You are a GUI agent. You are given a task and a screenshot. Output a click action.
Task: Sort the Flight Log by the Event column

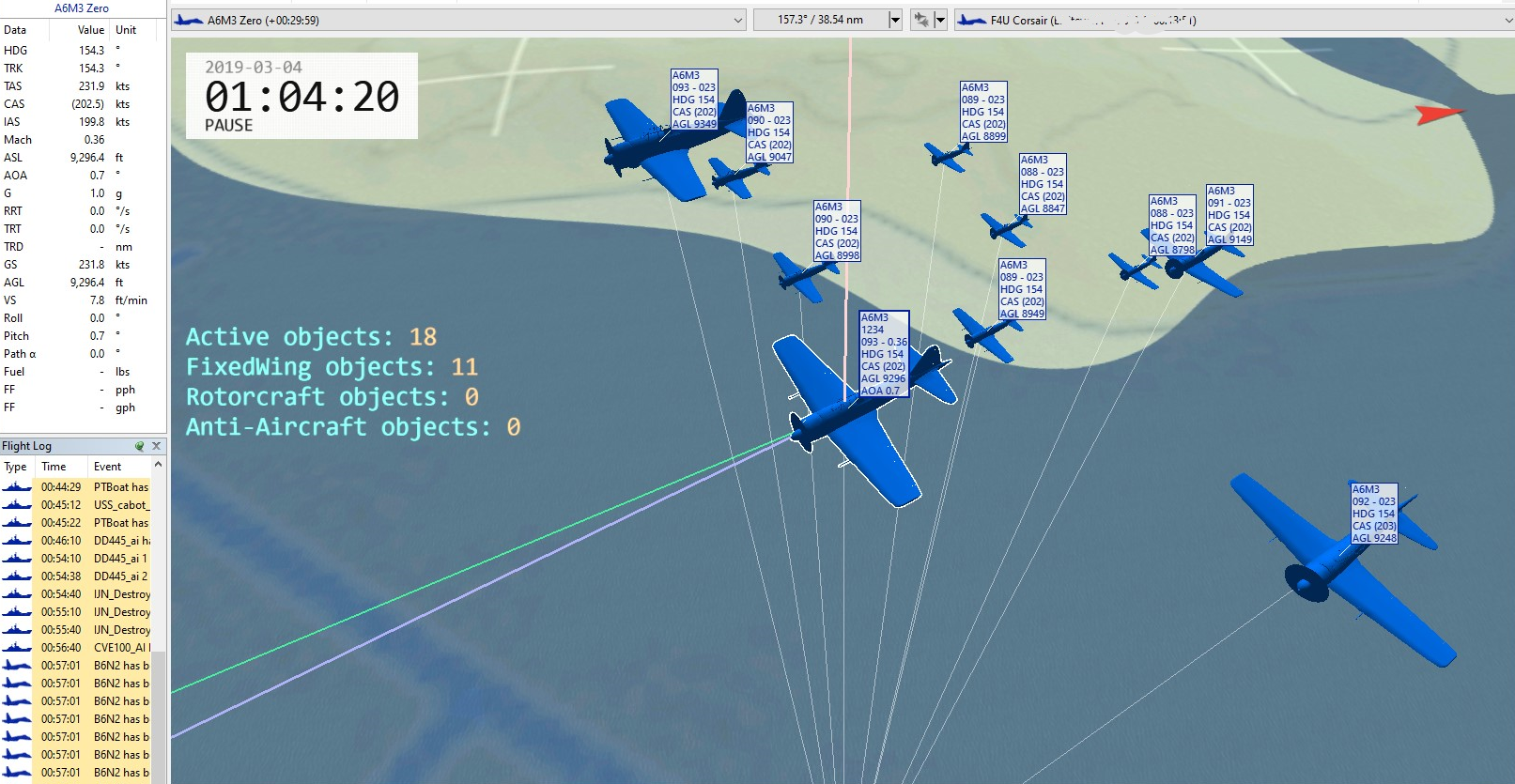pos(107,467)
